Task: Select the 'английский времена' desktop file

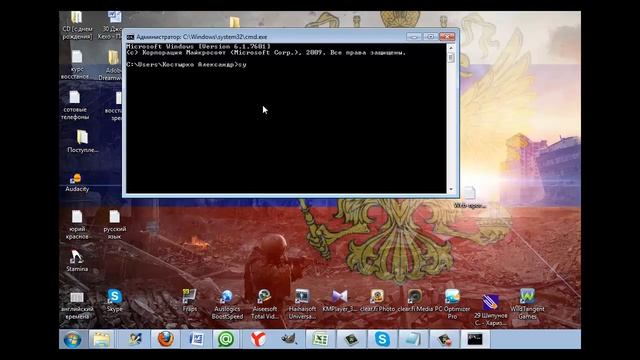Action: [x=77, y=305]
